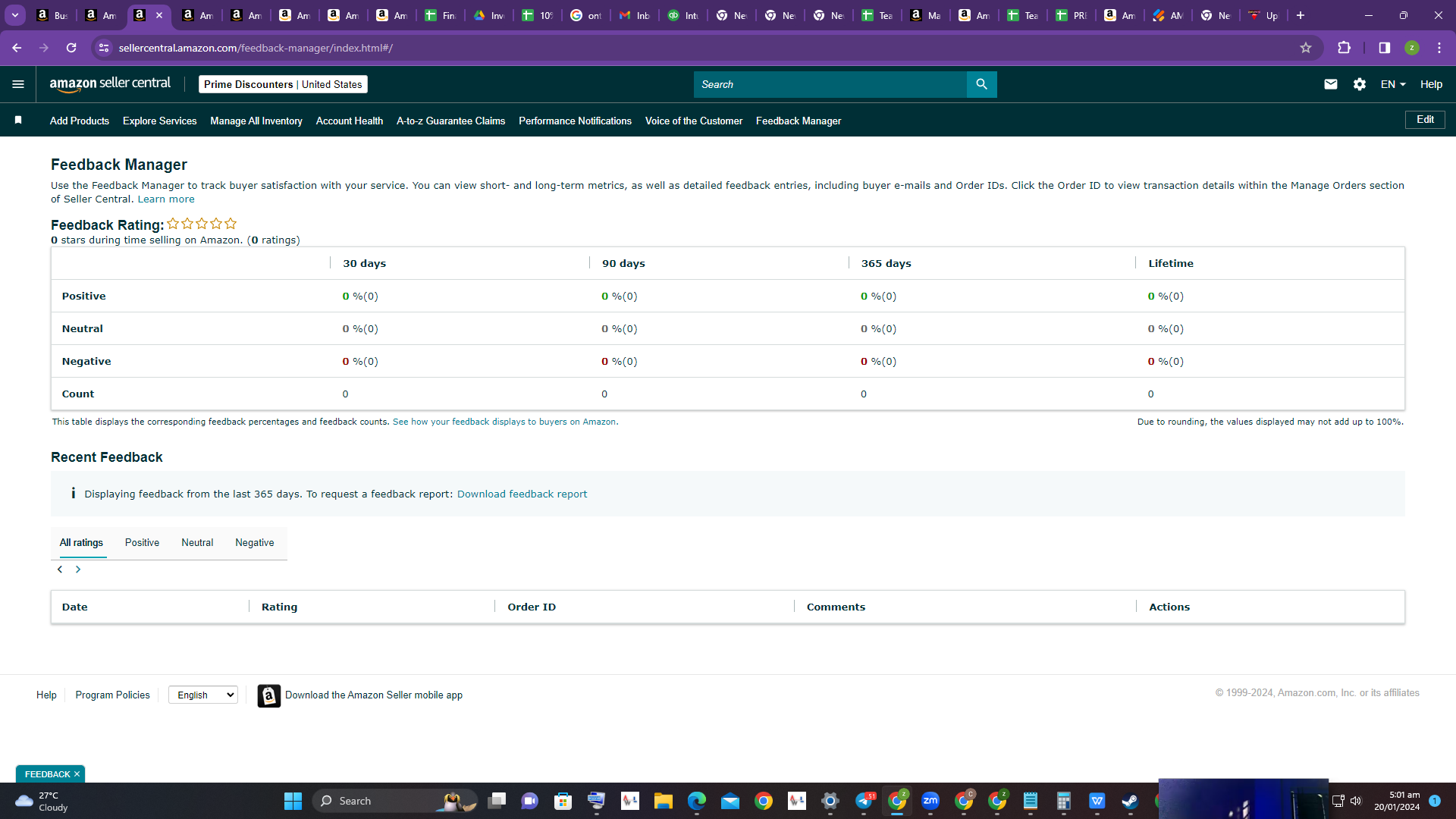Click the previous page arrow under ratings tabs
The height and width of the screenshot is (819, 1456).
[60, 570]
